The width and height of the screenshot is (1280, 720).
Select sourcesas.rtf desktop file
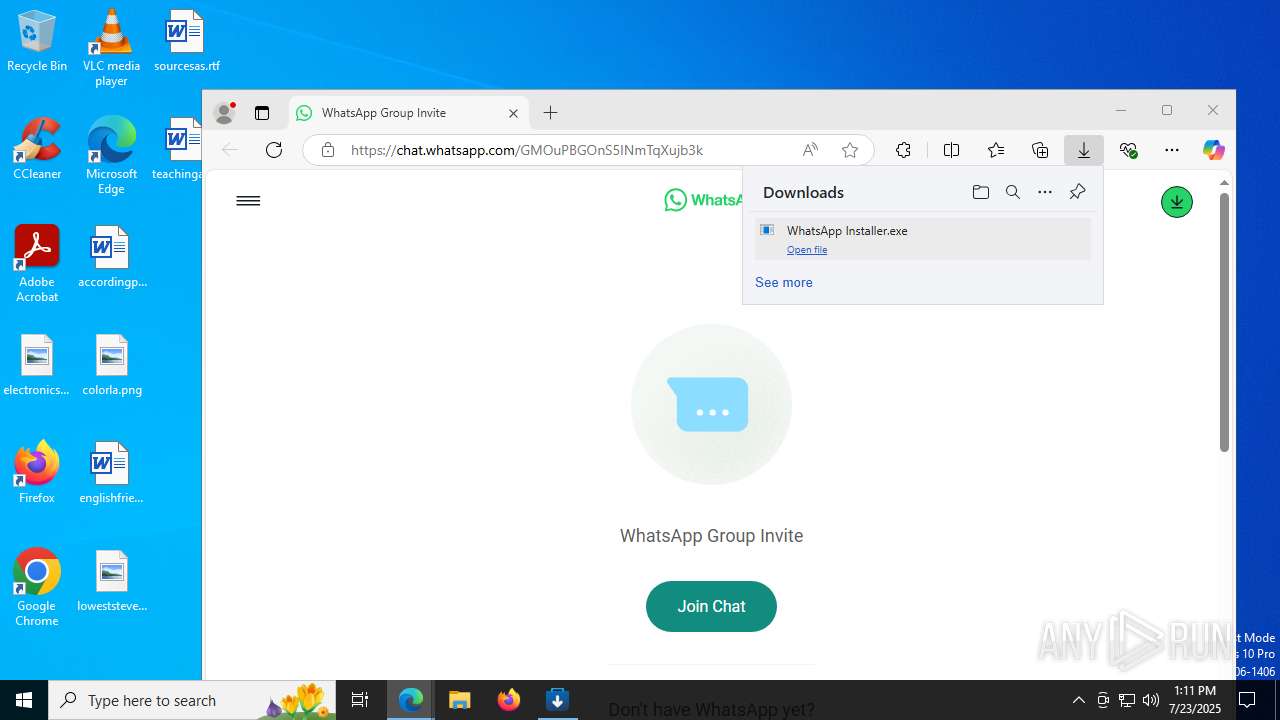tap(186, 42)
